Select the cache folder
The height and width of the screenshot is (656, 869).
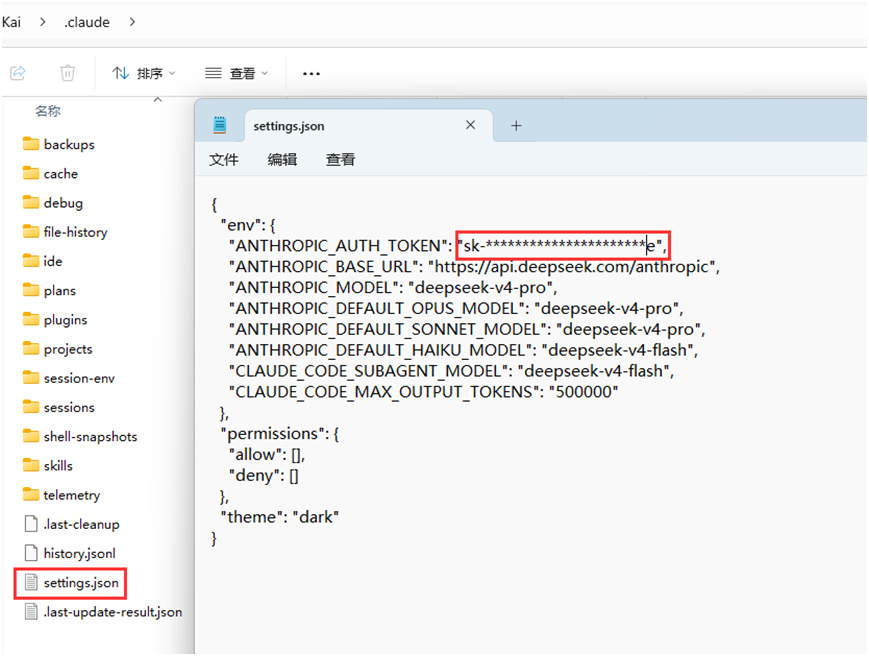click(x=50, y=173)
